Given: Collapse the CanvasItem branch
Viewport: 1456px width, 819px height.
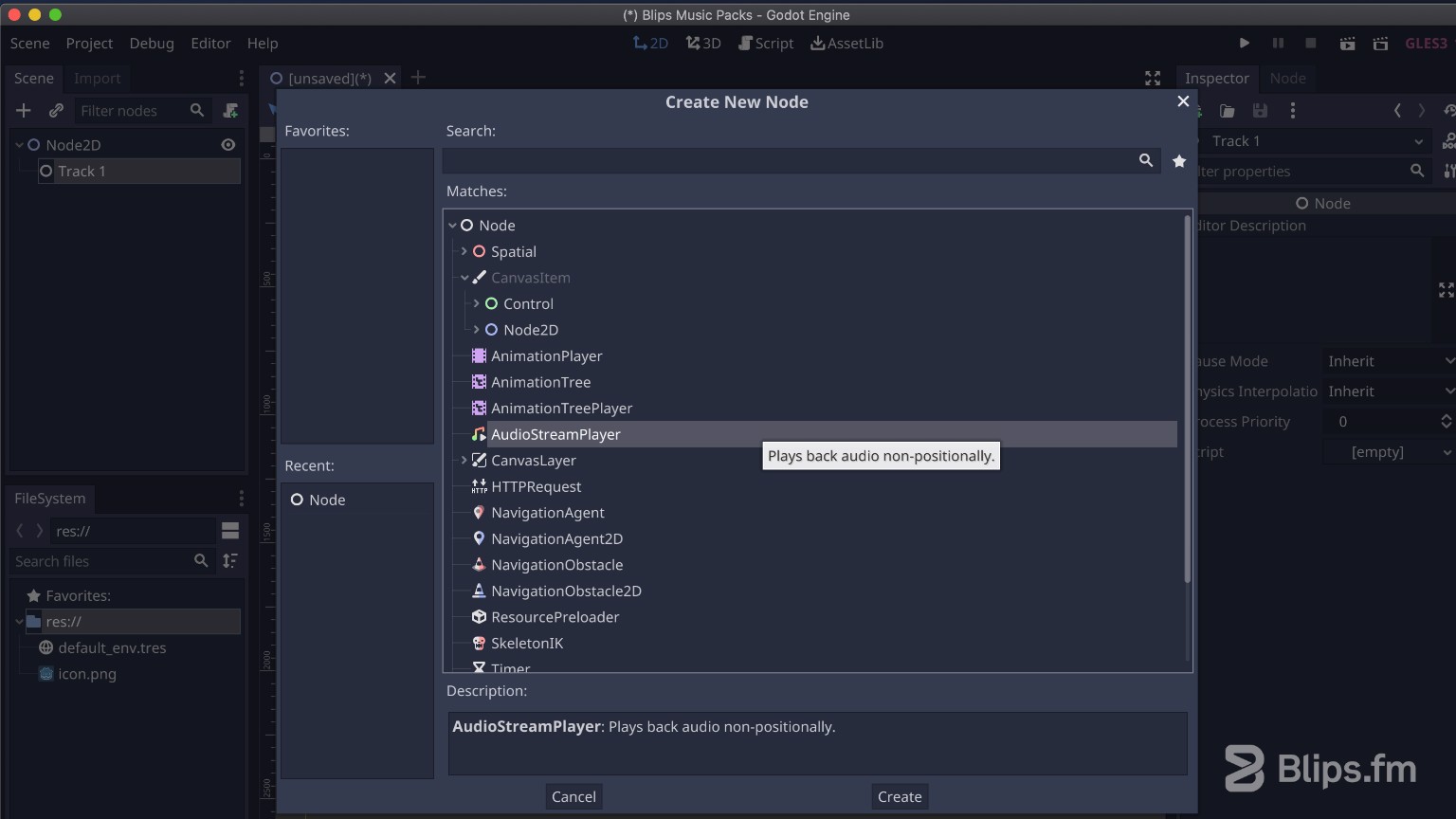Looking at the screenshot, I should click(x=464, y=278).
